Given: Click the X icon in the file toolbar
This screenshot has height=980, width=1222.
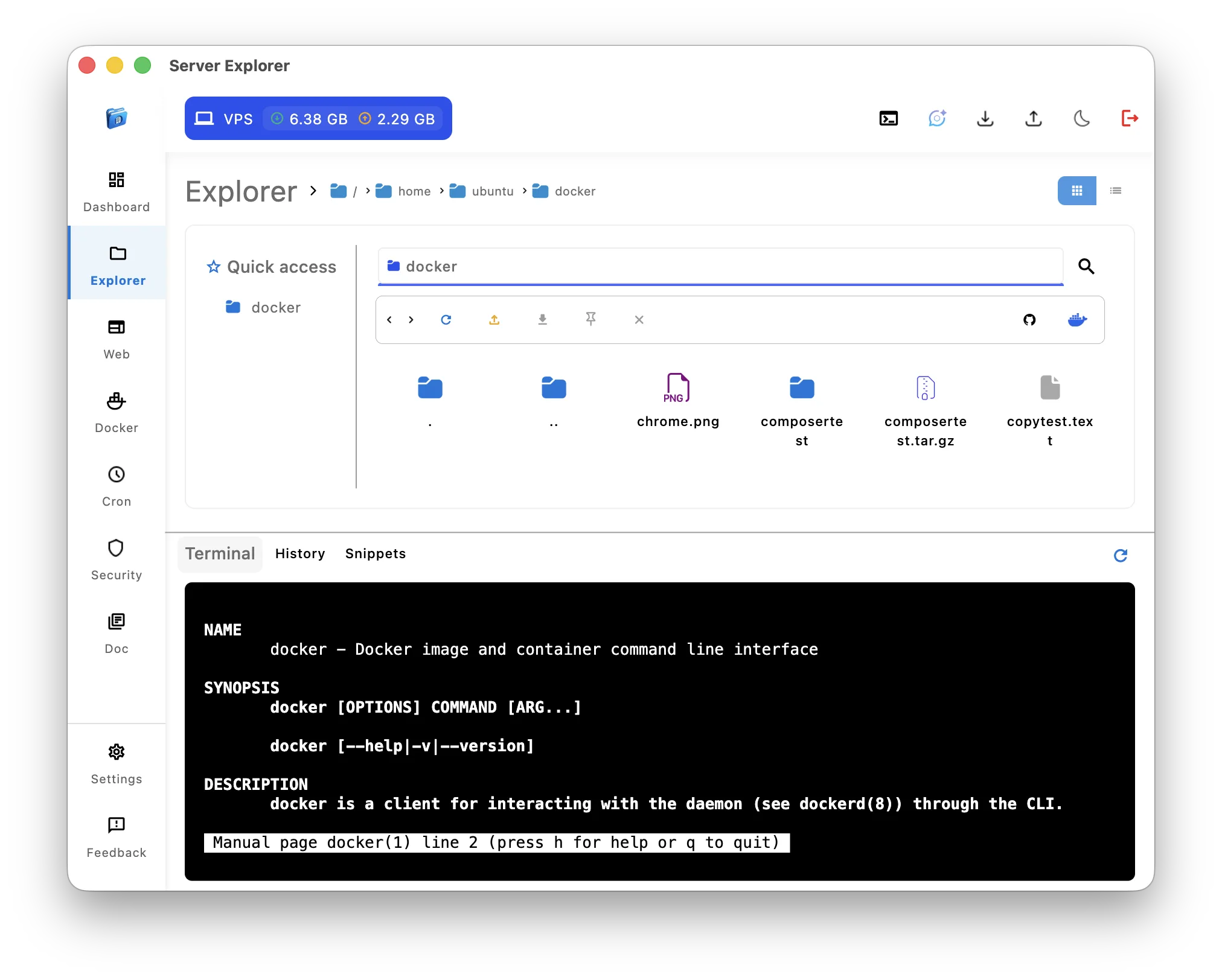Looking at the screenshot, I should click(x=639, y=320).
